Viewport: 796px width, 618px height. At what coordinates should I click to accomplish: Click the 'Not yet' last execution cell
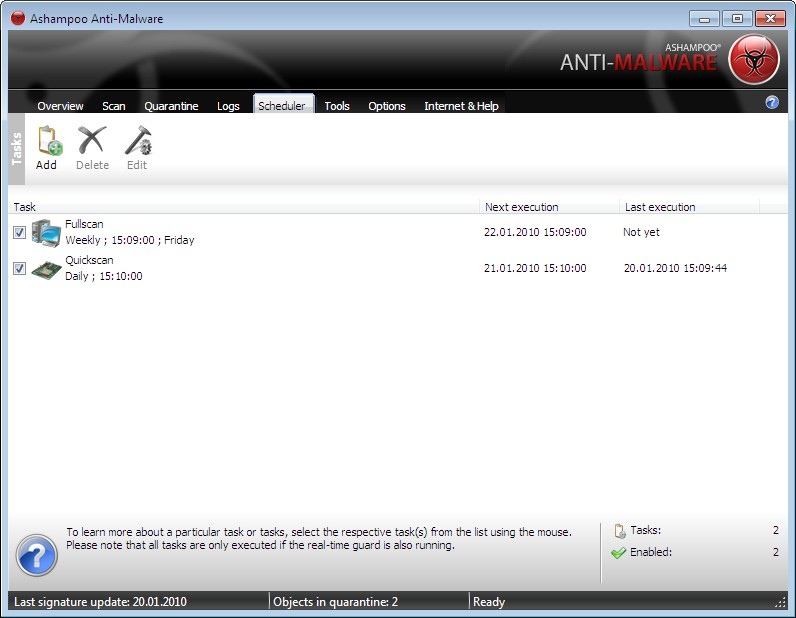coord(641,232)
